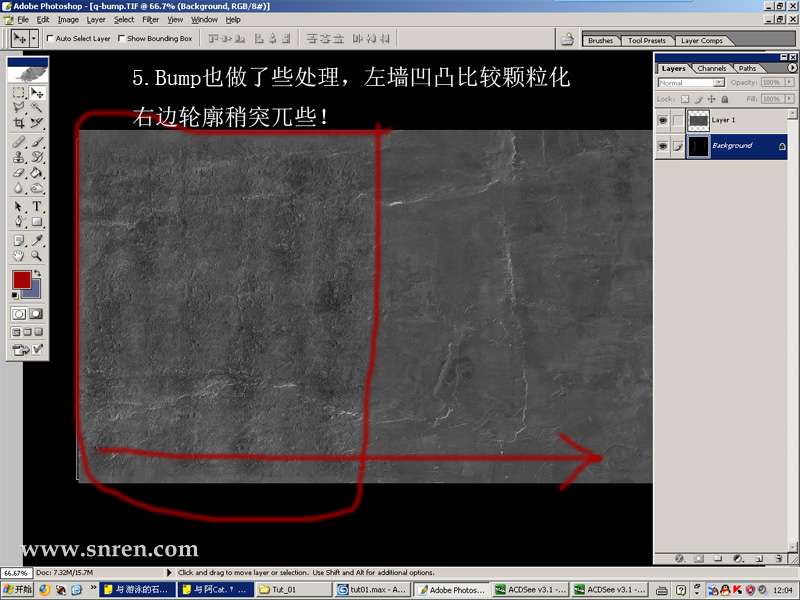Open Opacity slider arrow
Image resolution: width=800 pixels, height=600 pixels.
[790, 82]
